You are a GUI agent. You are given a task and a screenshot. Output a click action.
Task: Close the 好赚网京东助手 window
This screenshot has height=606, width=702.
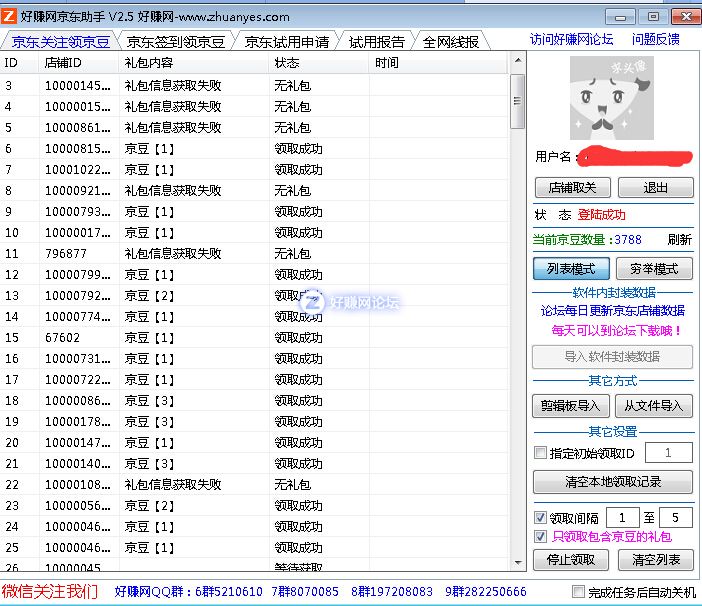686,17
